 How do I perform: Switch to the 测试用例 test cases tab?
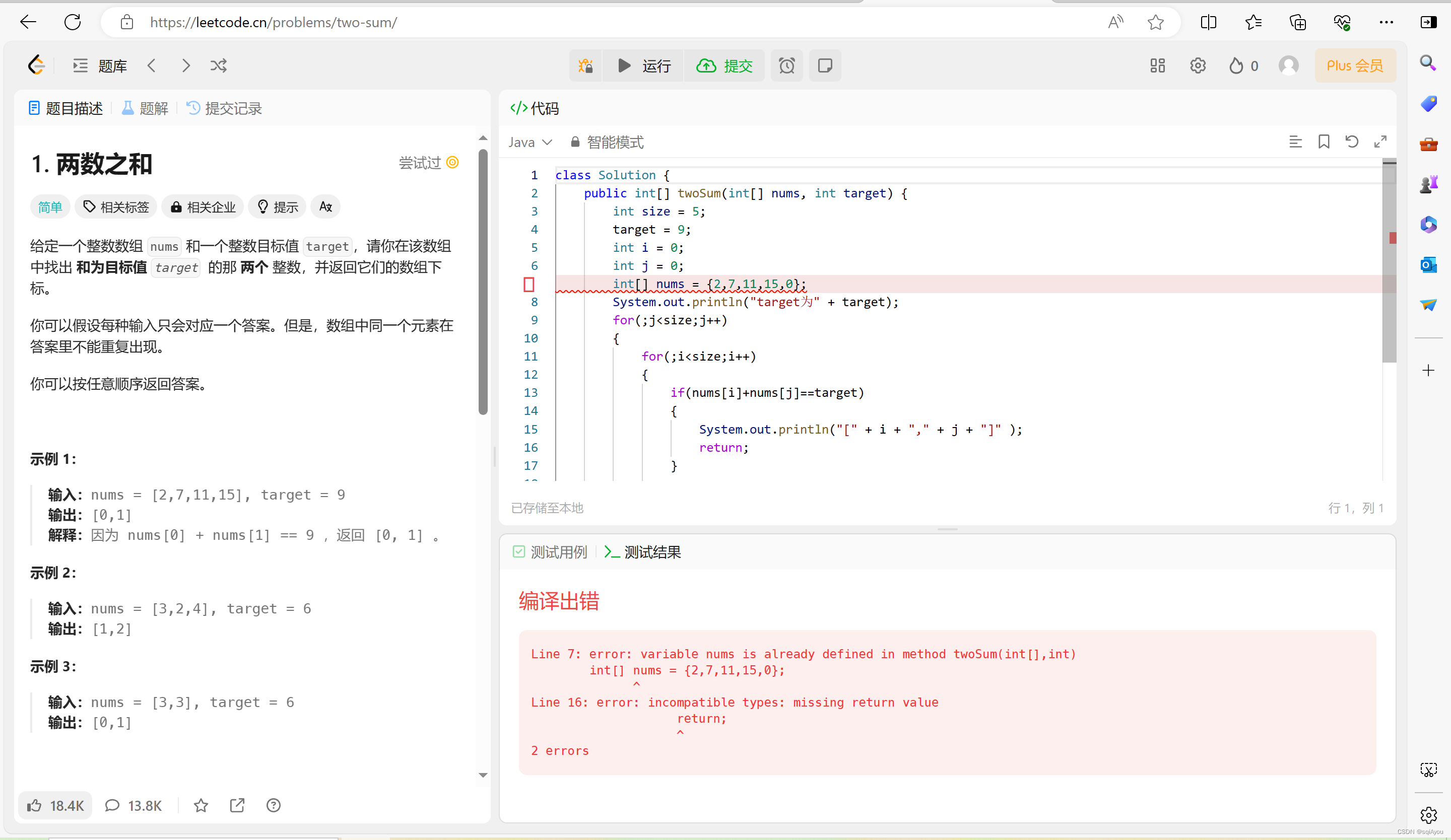[x=550, y=552]
